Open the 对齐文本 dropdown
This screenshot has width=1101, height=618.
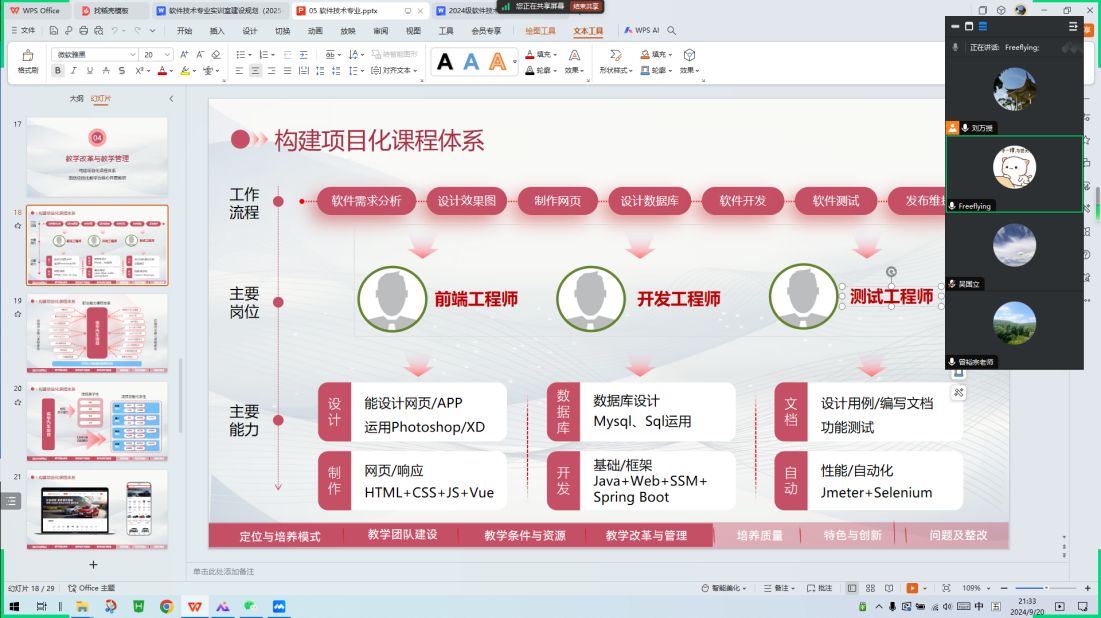point(395,70)
